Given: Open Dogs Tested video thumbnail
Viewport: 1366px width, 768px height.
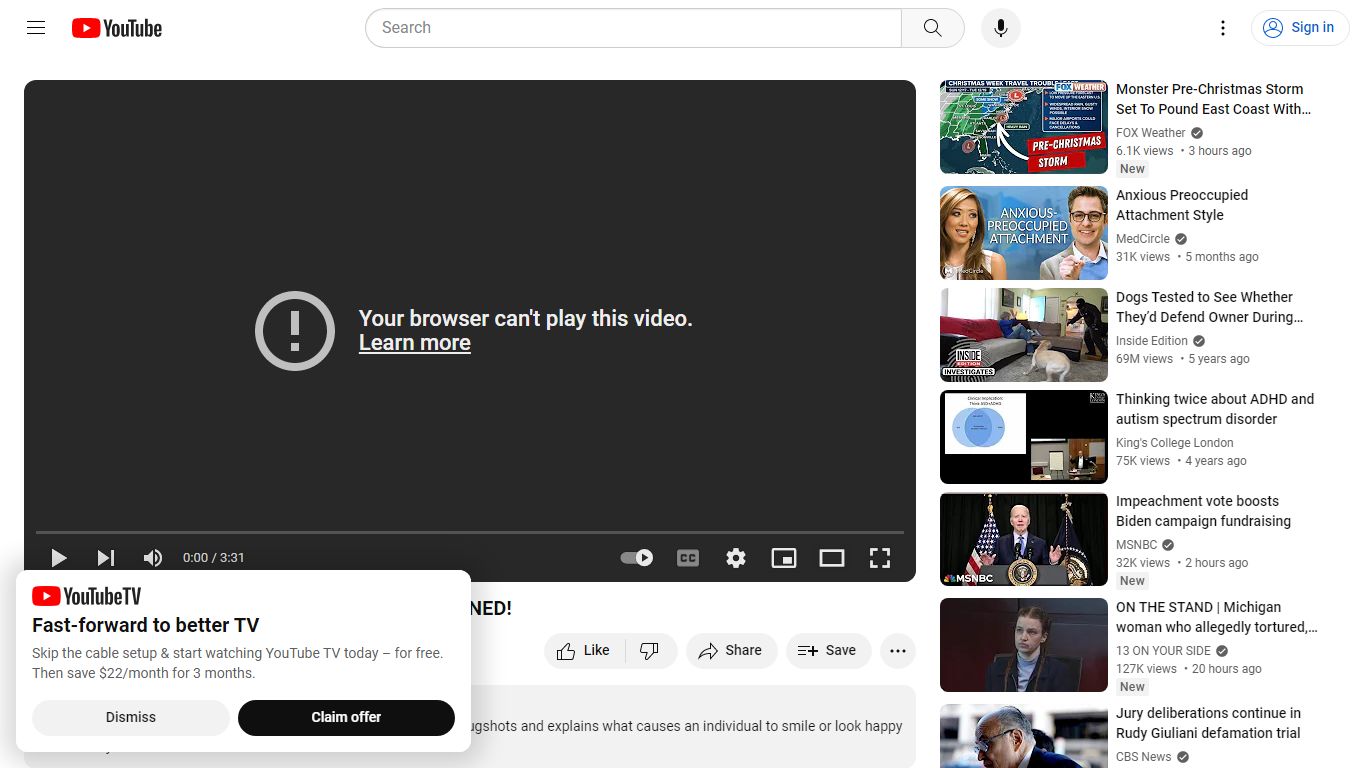Looking at the screenshot, I should point(1024,335).
